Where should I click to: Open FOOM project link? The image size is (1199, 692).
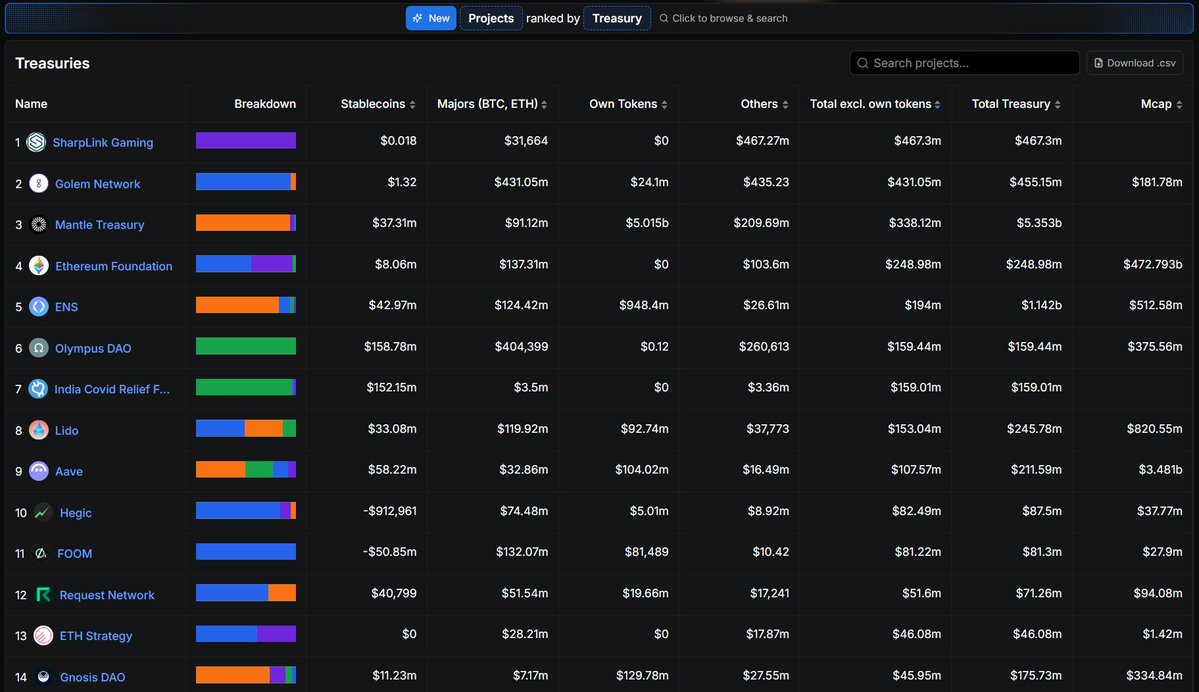[74, 554]
